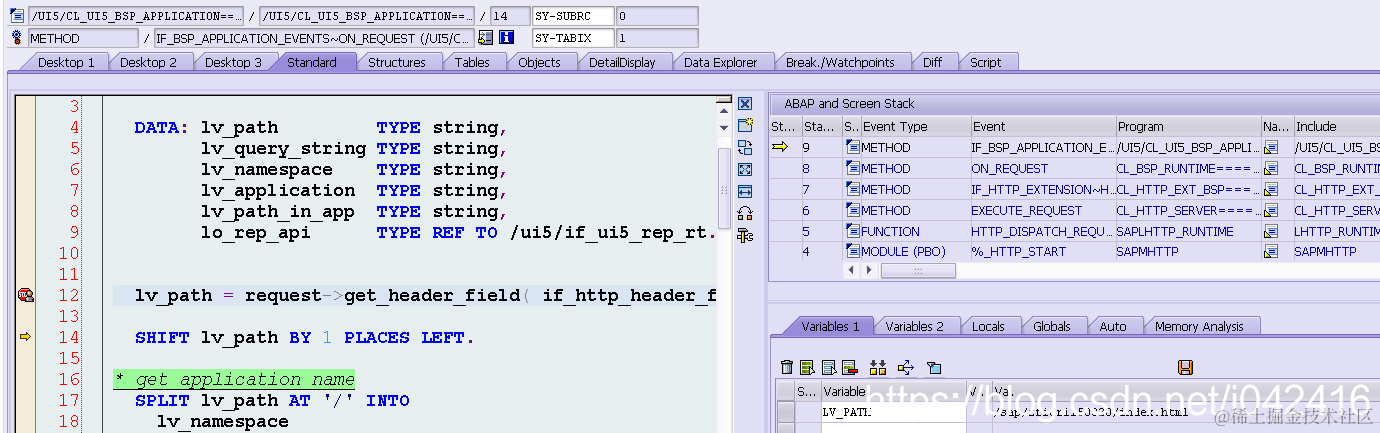
Task: Click code line 14 SHIFT lv_path statement
Action: click(304, 338)
